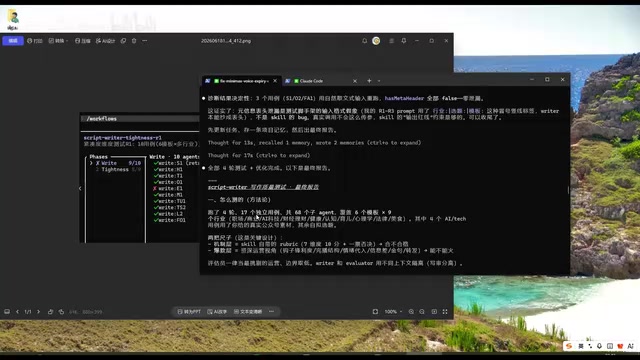
Task: Click the AI edit text button
Action: coord(217,311)
